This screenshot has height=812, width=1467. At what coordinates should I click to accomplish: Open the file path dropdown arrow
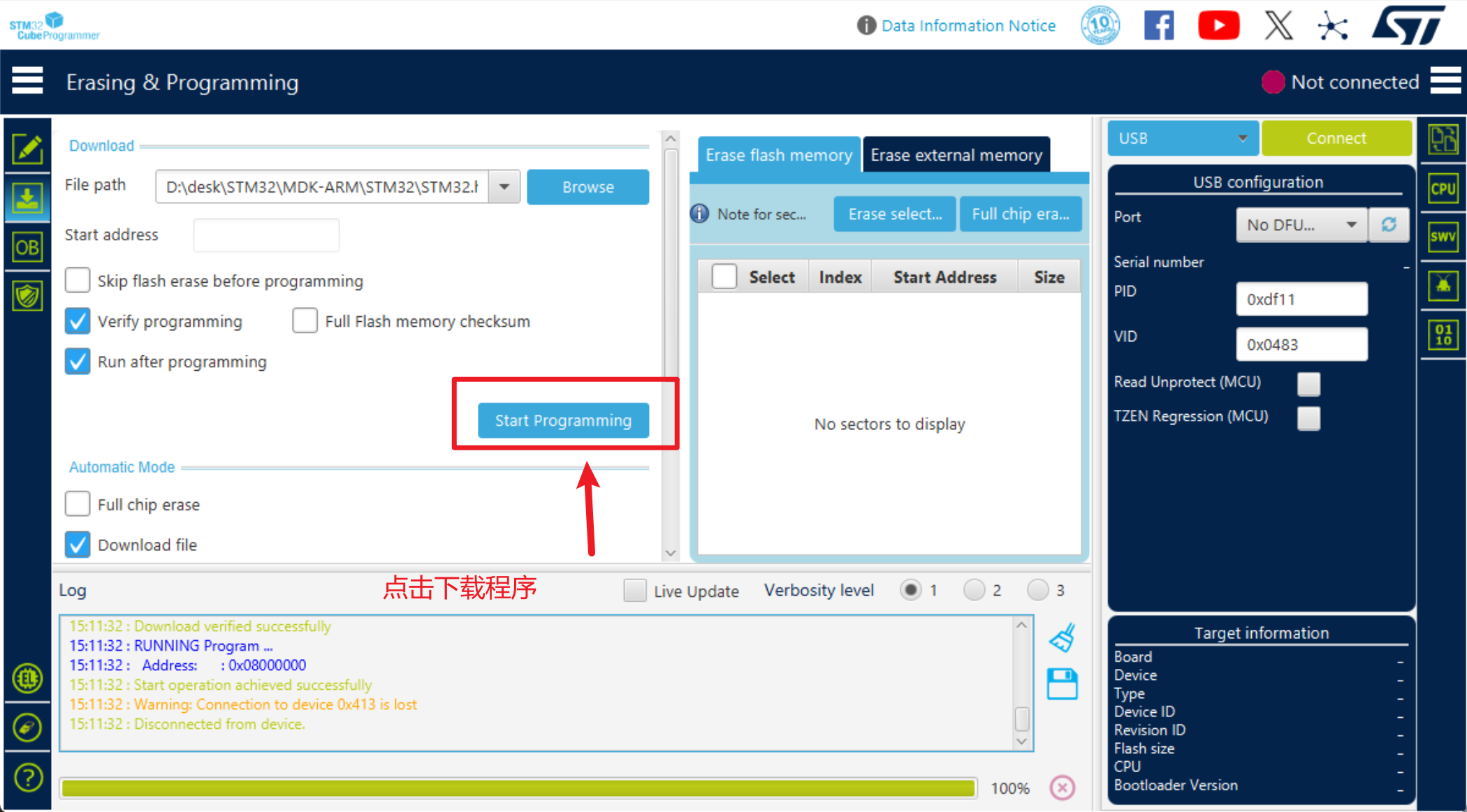(504, 186)
